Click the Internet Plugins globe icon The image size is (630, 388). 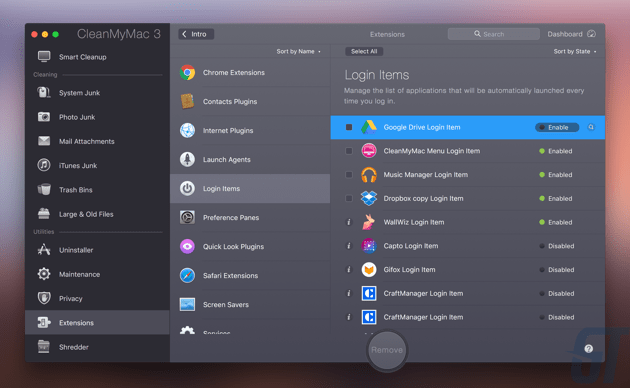[187, 130]
